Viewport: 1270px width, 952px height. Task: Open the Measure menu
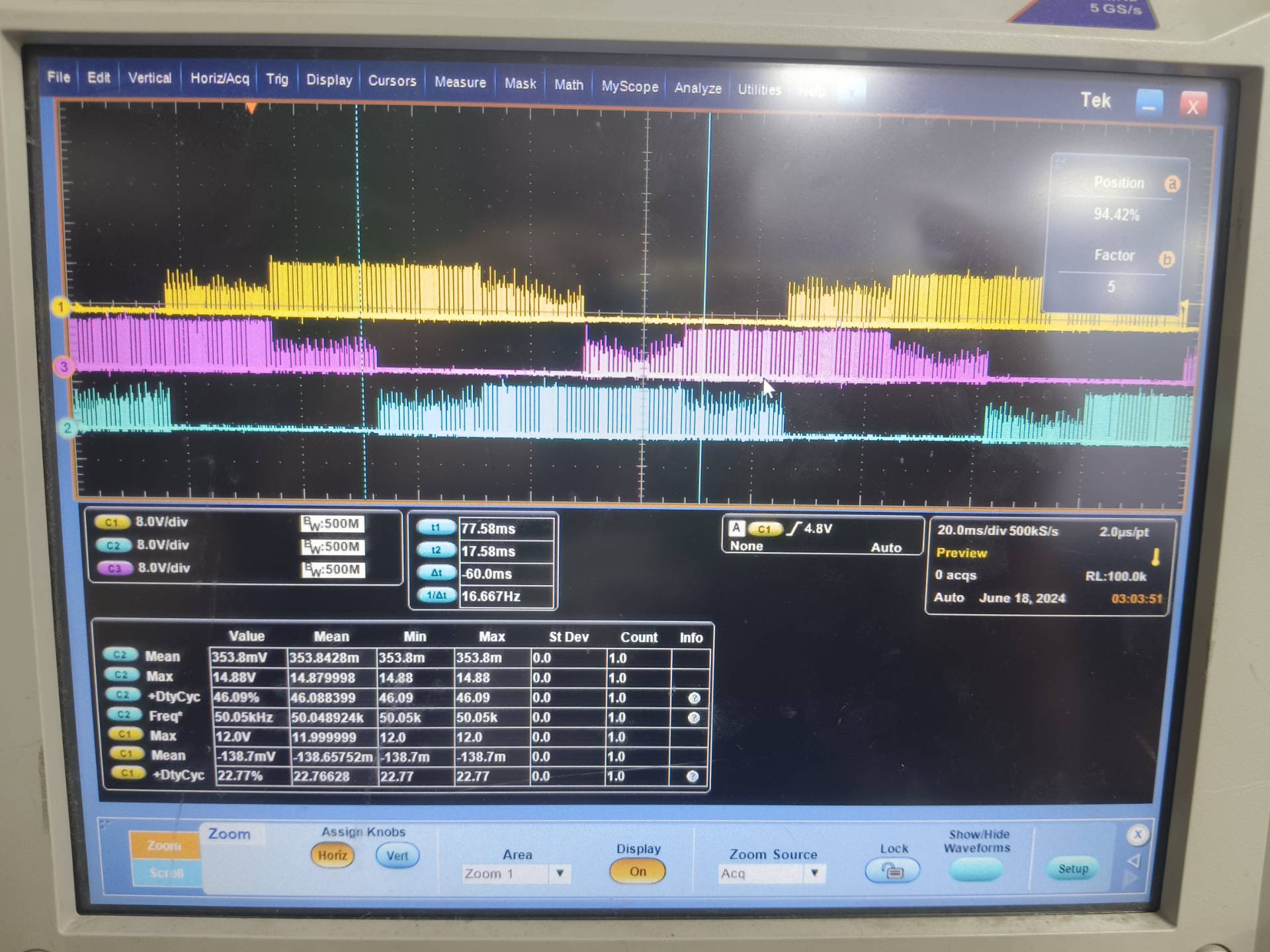(460, 83)
